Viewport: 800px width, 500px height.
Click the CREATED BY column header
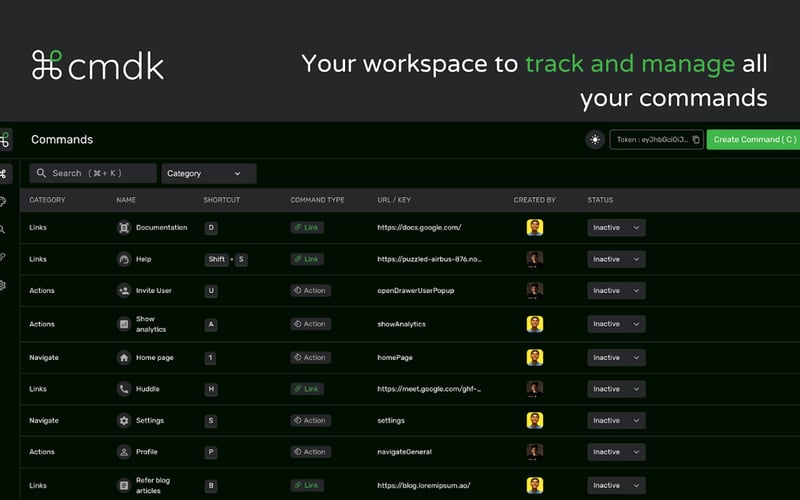[535, 200]
